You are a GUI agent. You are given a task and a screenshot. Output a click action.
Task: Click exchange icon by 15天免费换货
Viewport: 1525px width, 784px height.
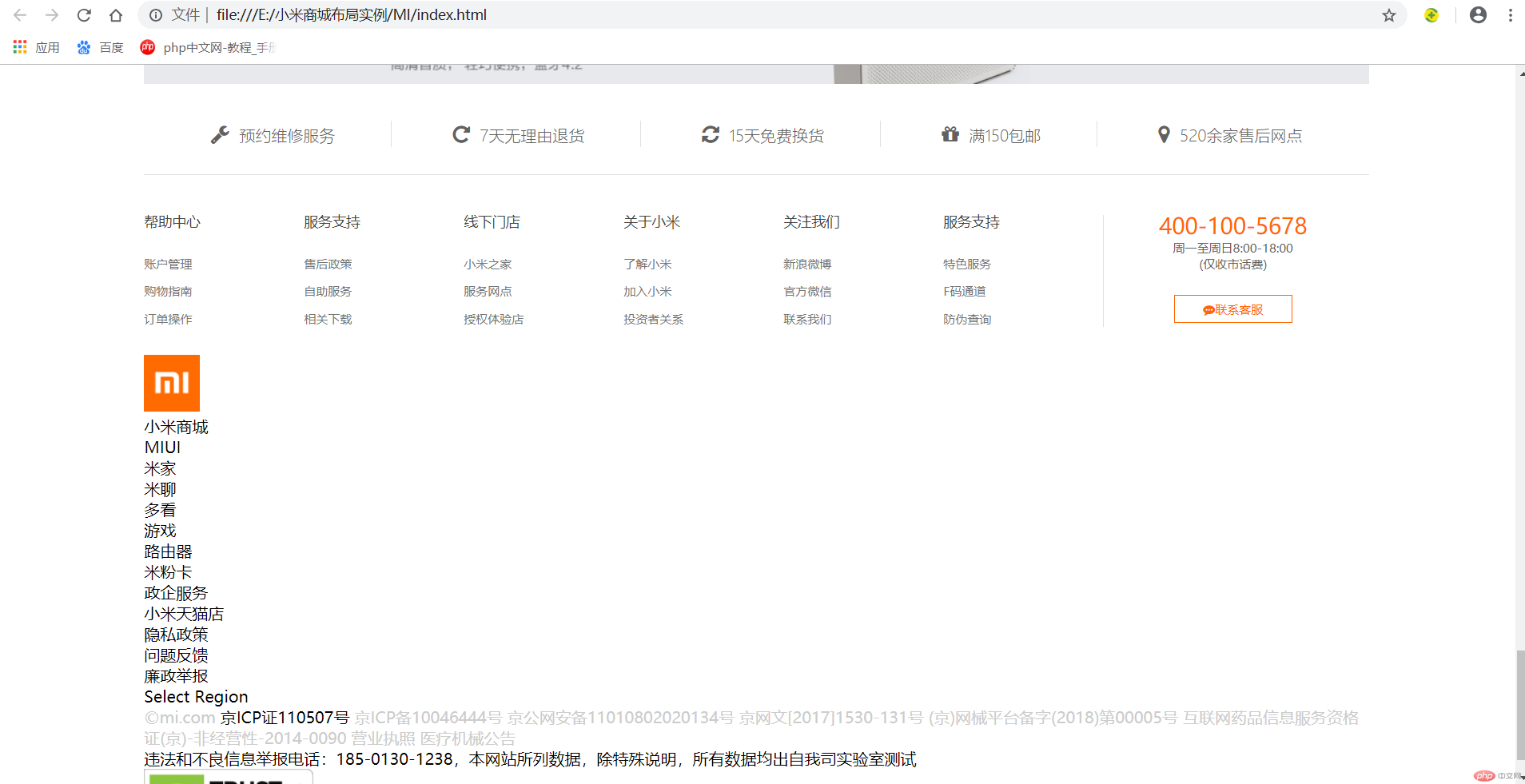[x=711, y=134]
